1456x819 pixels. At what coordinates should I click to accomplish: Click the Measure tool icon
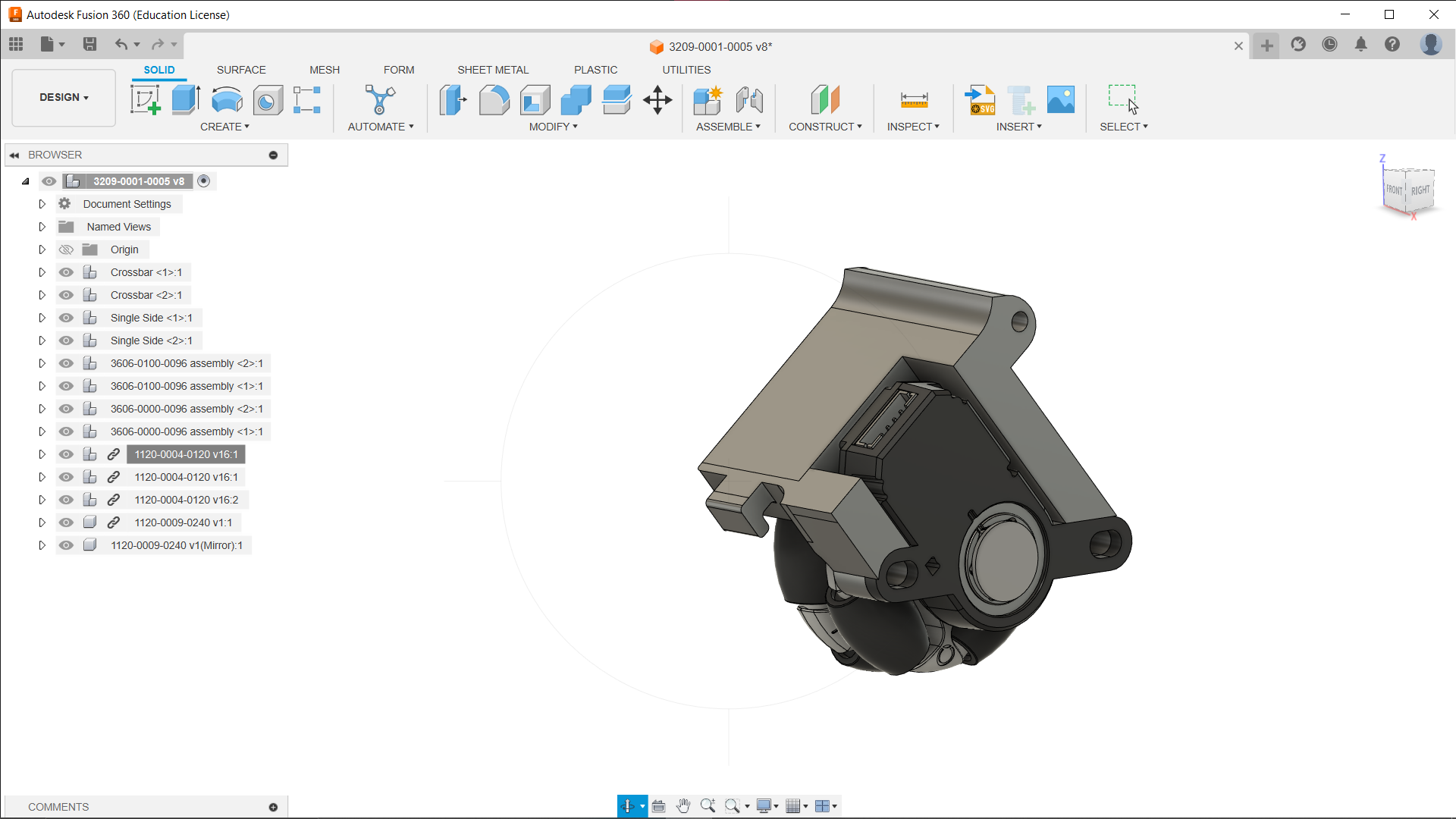click(914, 99)
